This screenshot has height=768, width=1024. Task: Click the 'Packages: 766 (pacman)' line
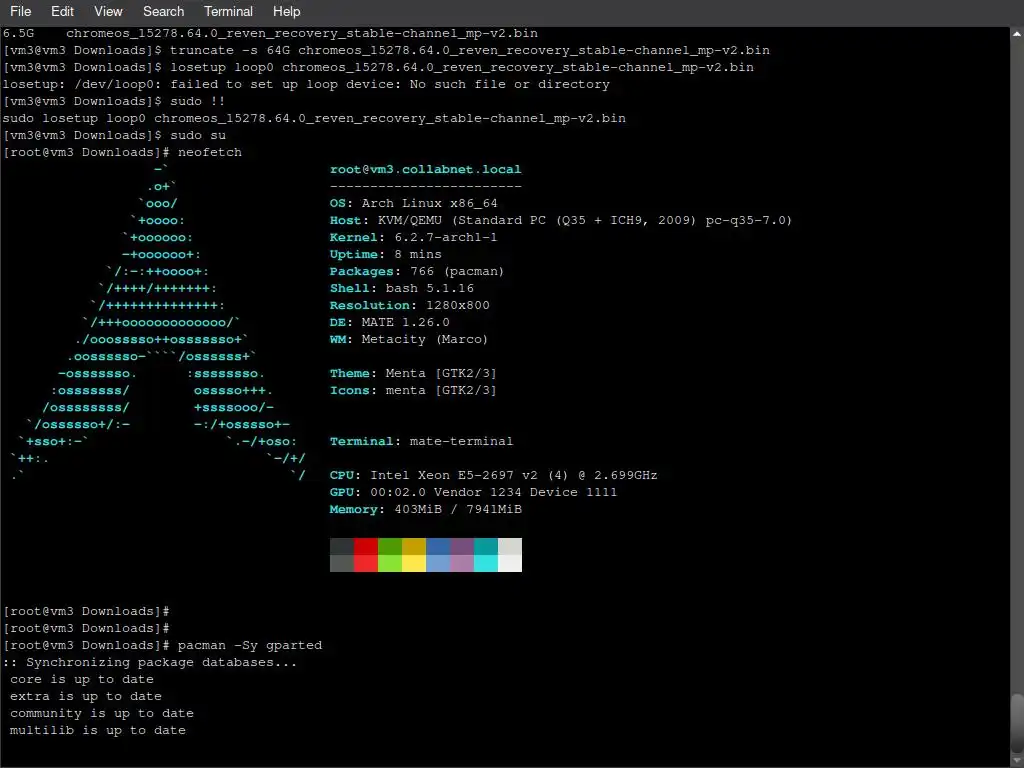417,271
